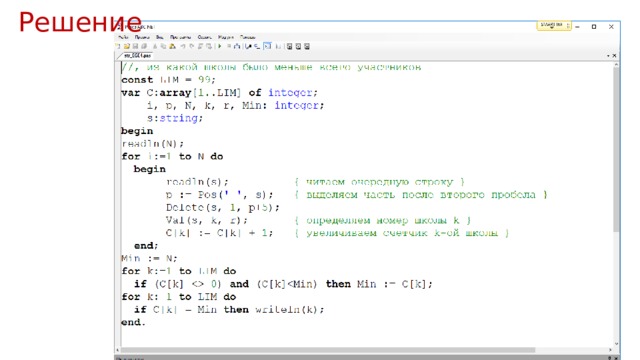Click the navigate forward toolbar icon
The image size is (640, 360).
(209, 46)
